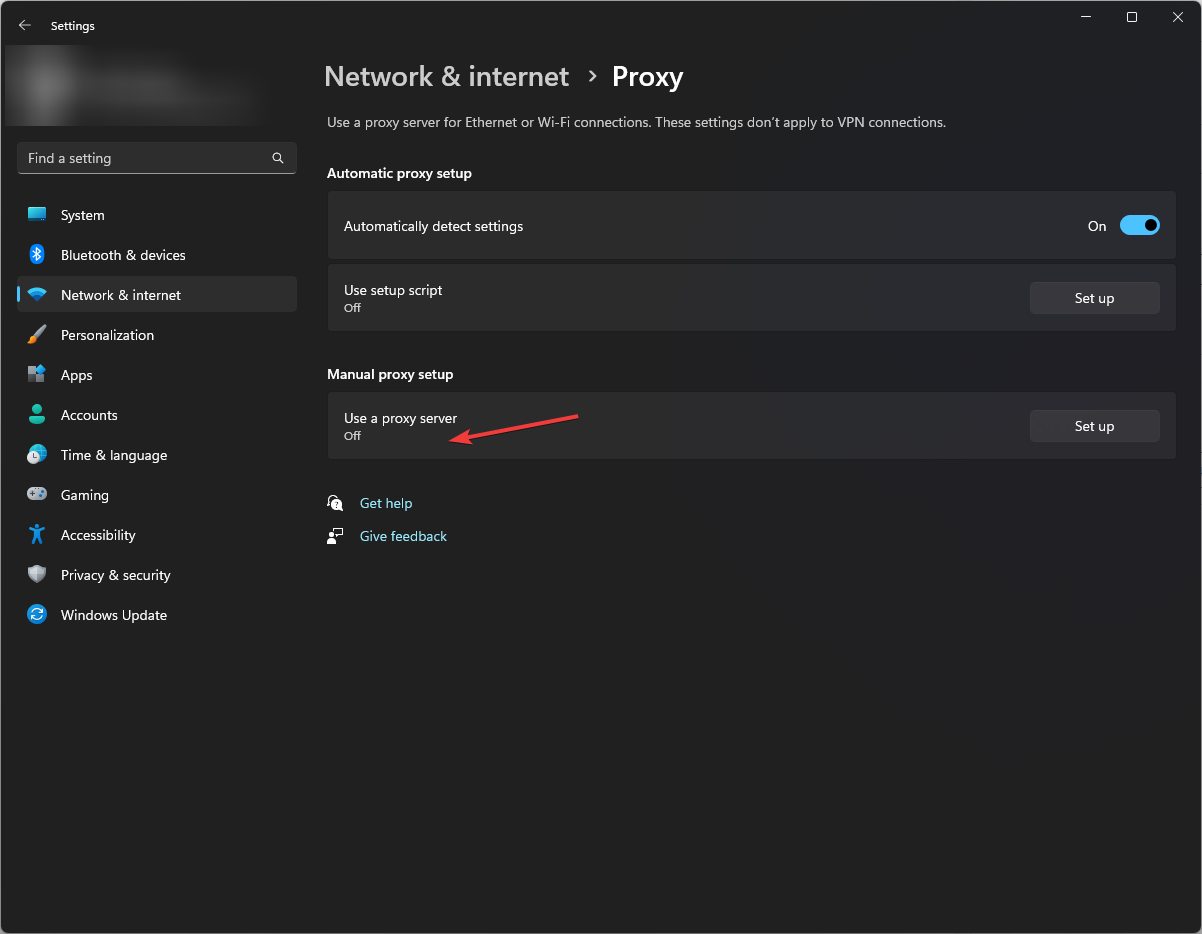Go back with the top-left arrow

pyautogui.click(x=25, y=26)
